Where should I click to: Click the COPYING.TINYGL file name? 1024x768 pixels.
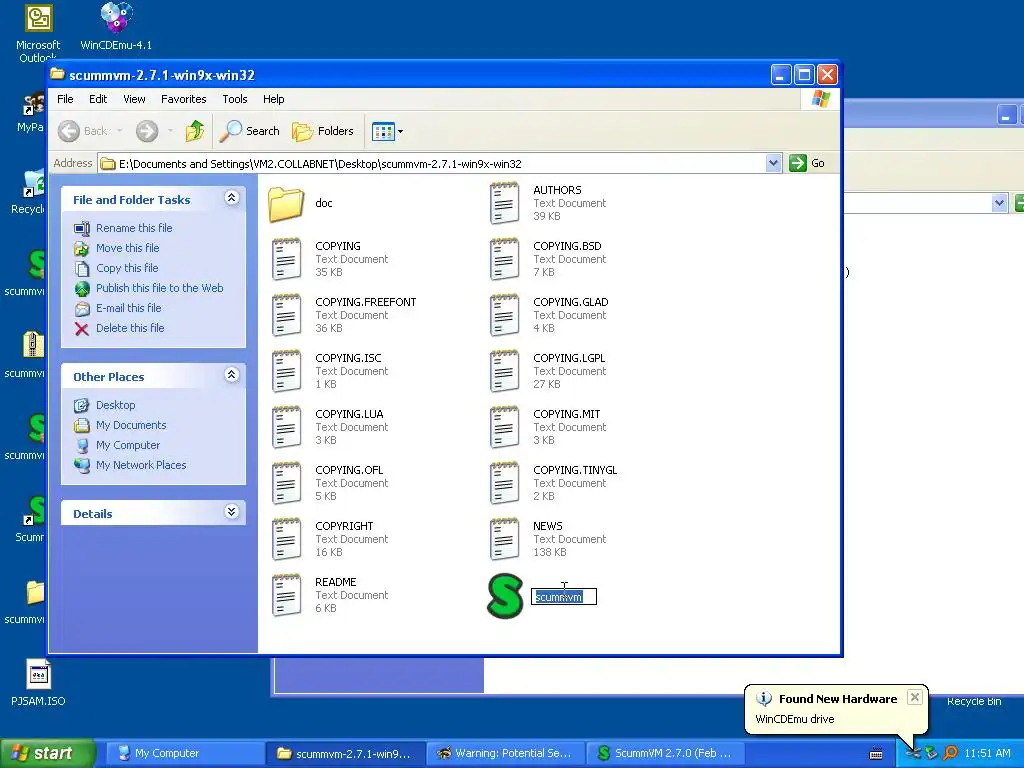point(575,470)
